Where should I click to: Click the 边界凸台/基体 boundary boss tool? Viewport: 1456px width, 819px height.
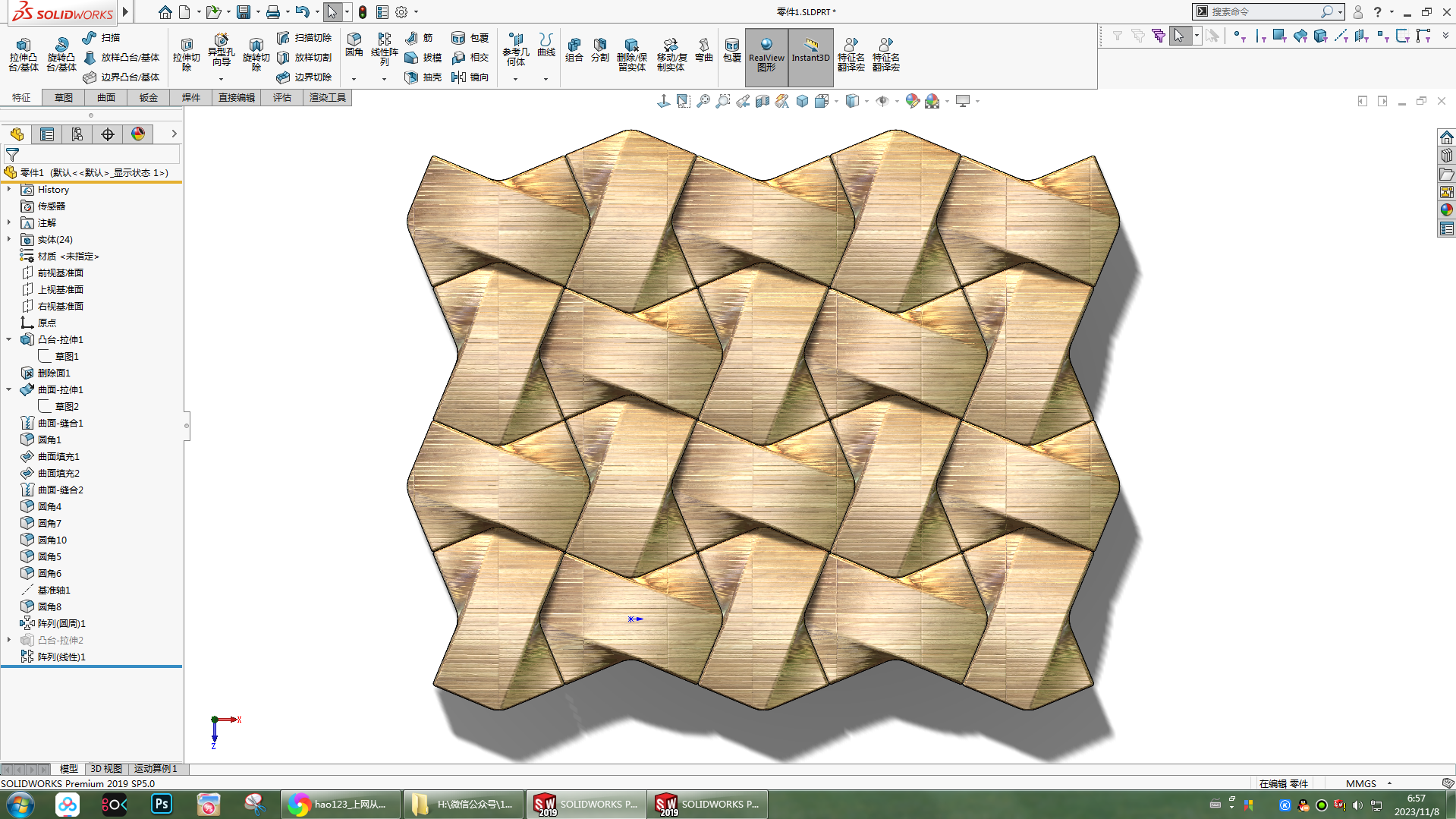[121, 77]
